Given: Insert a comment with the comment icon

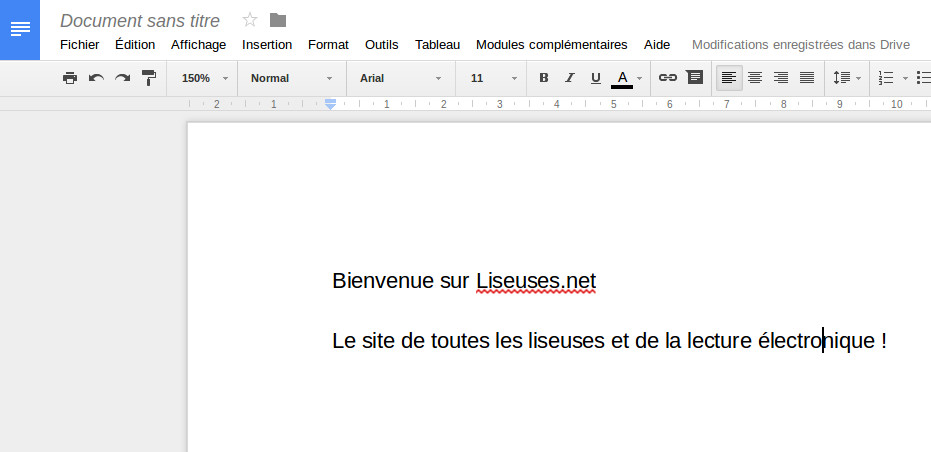Looking at the screenshot, I should (695, 77).
